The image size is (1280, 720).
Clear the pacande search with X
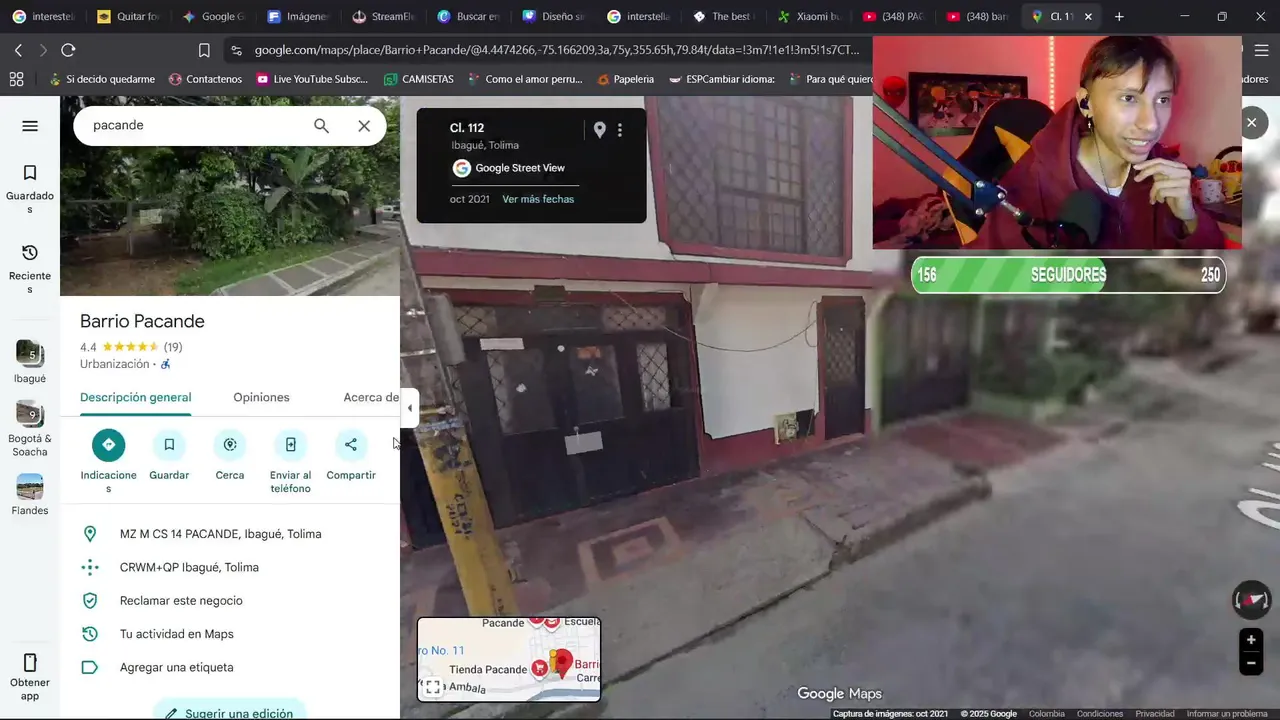coord(364,126)
